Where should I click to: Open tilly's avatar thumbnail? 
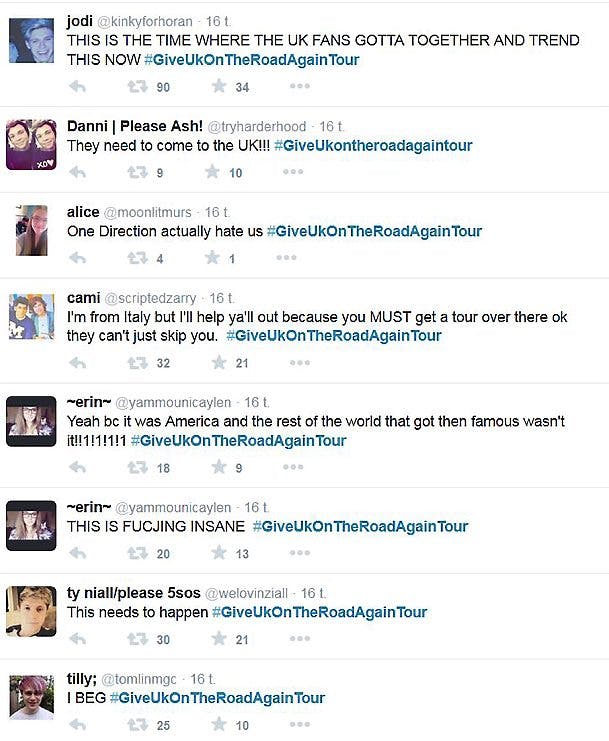[x=31, y=697]
